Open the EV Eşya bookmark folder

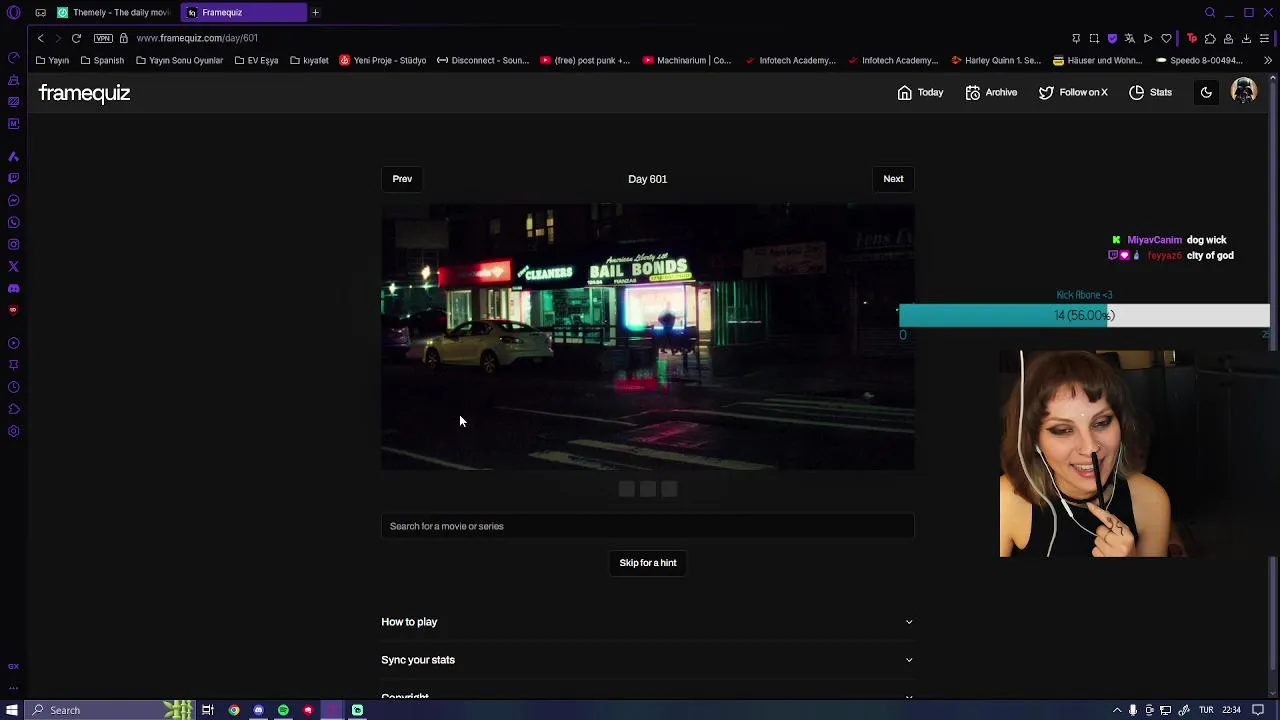click(x=256, y=60)
